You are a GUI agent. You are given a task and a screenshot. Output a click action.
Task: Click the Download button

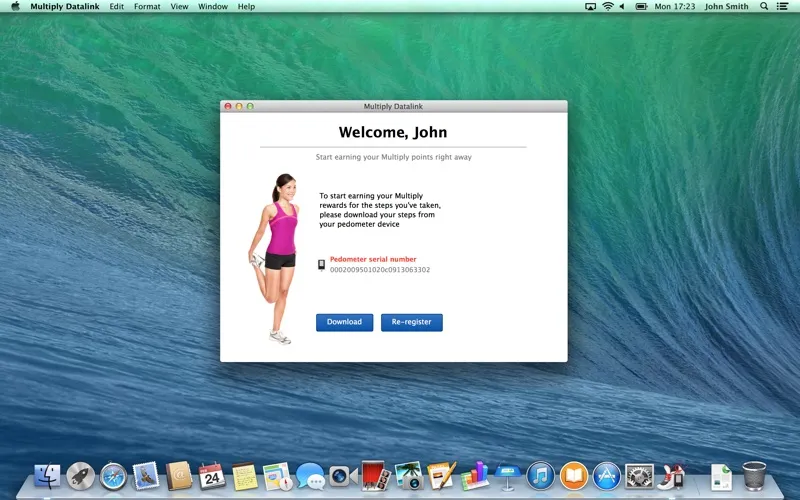[x=344, y=322]
